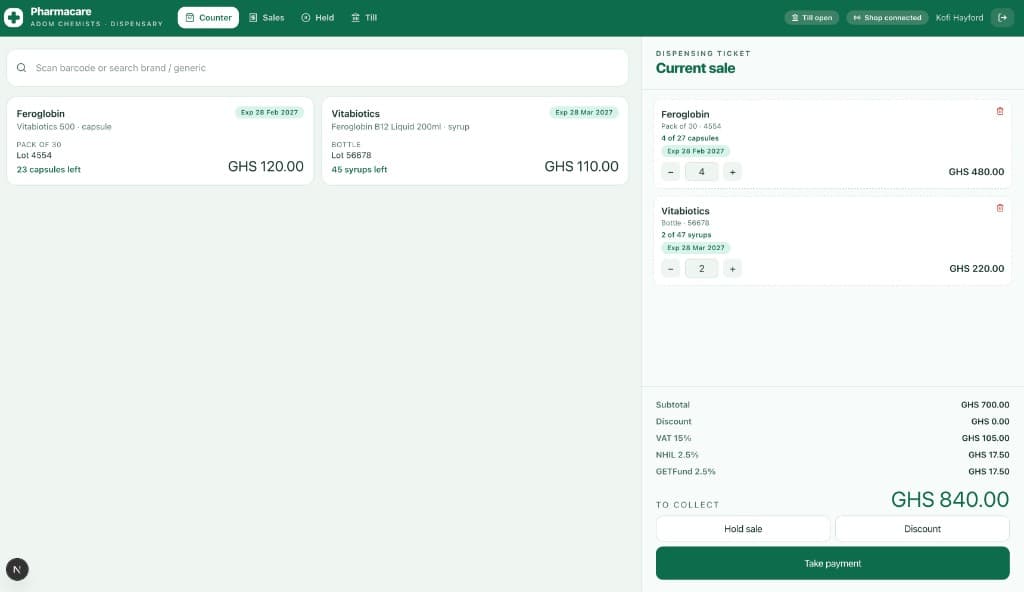Click '4 of 27 capsules' text in ticket

pyautogui.click(x=690, y=139)
